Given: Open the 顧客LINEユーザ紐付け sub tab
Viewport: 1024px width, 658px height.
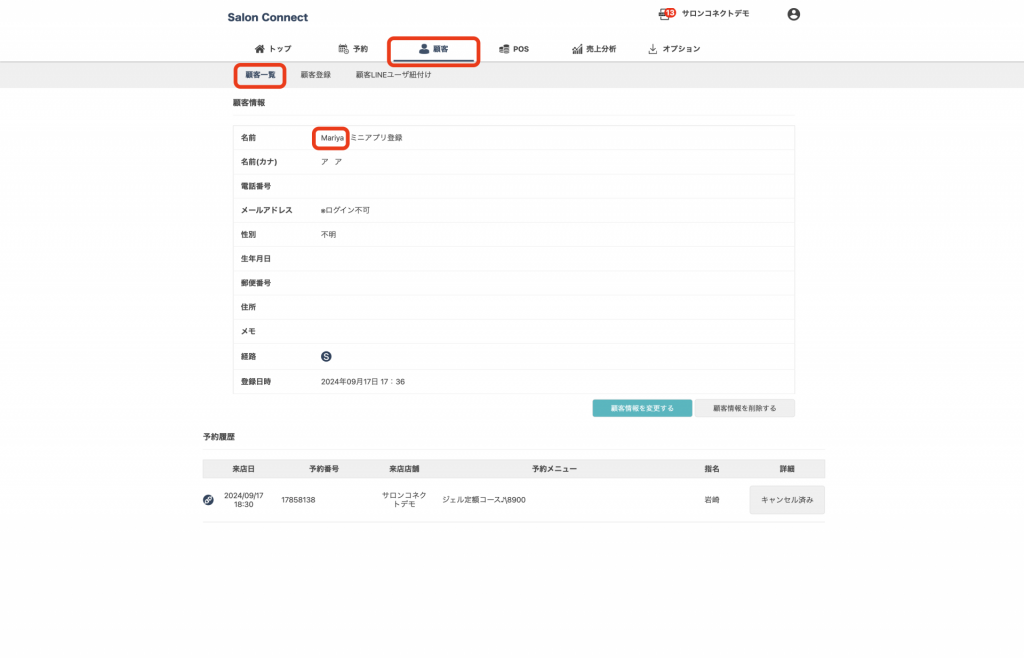Looking at the screenshot, I should [393, 75].
